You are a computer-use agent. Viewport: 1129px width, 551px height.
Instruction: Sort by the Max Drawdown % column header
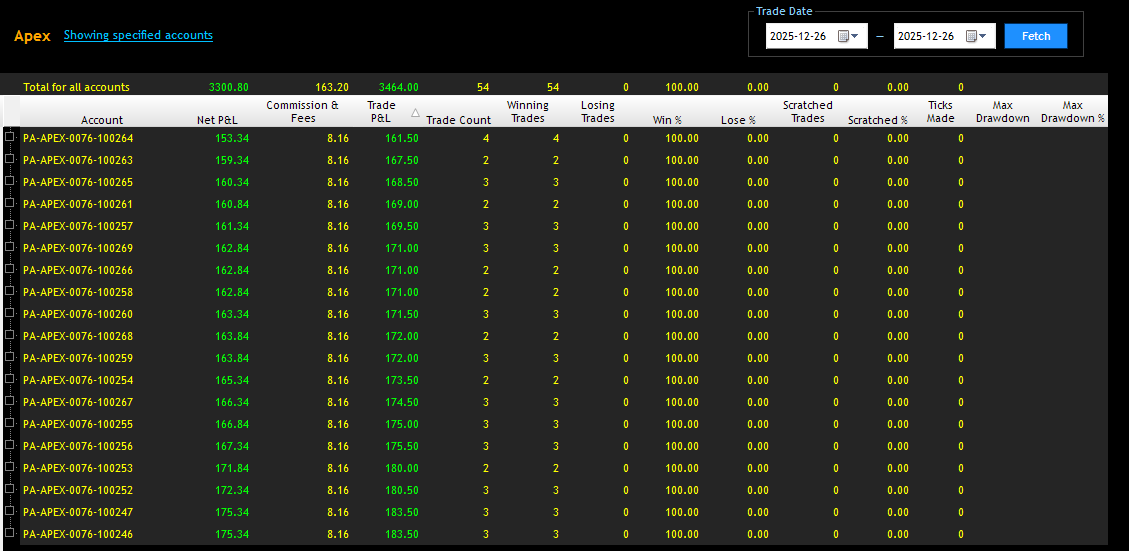point(1073,112)
